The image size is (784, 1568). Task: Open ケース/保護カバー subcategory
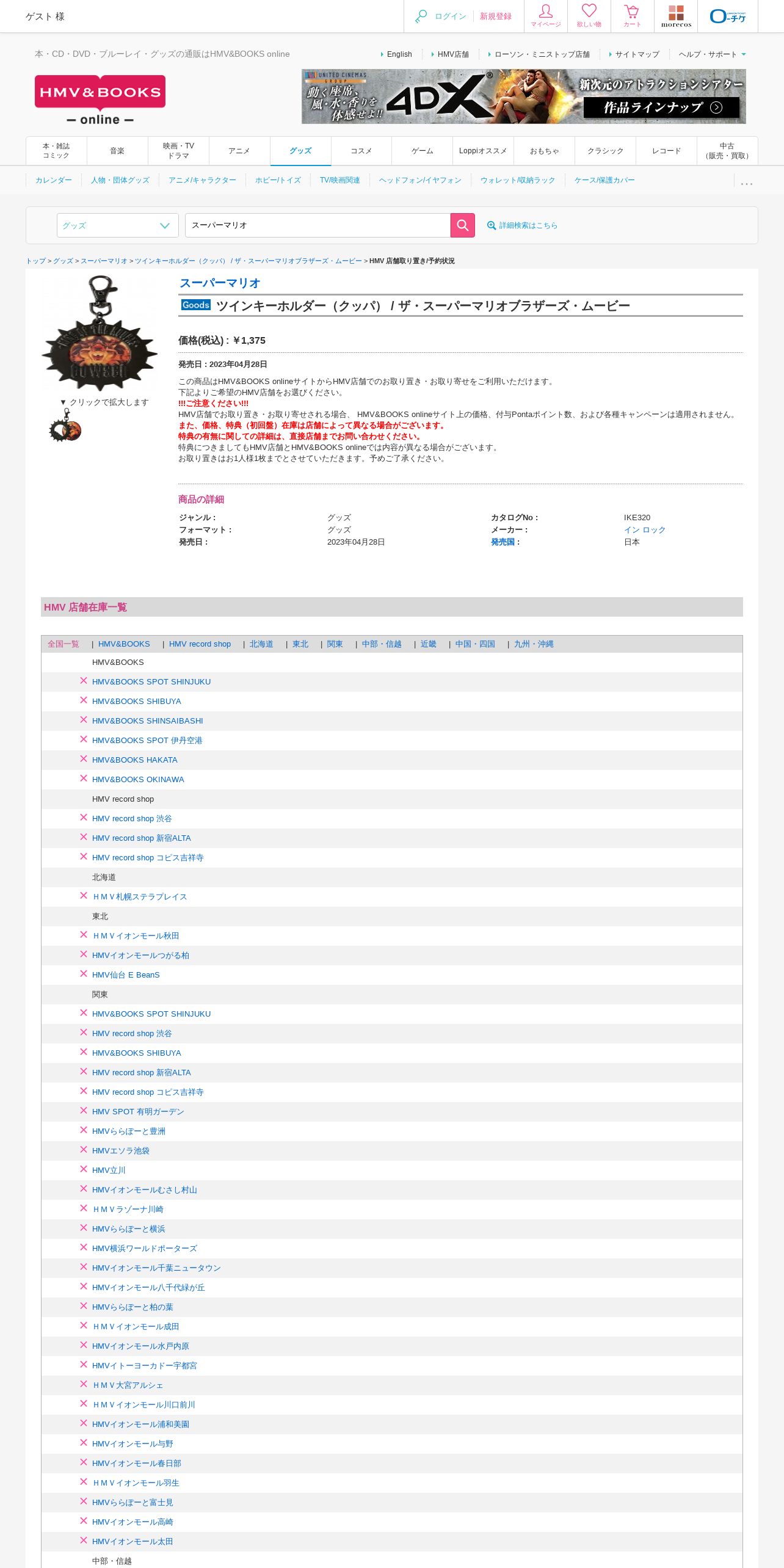pos(604,180)
